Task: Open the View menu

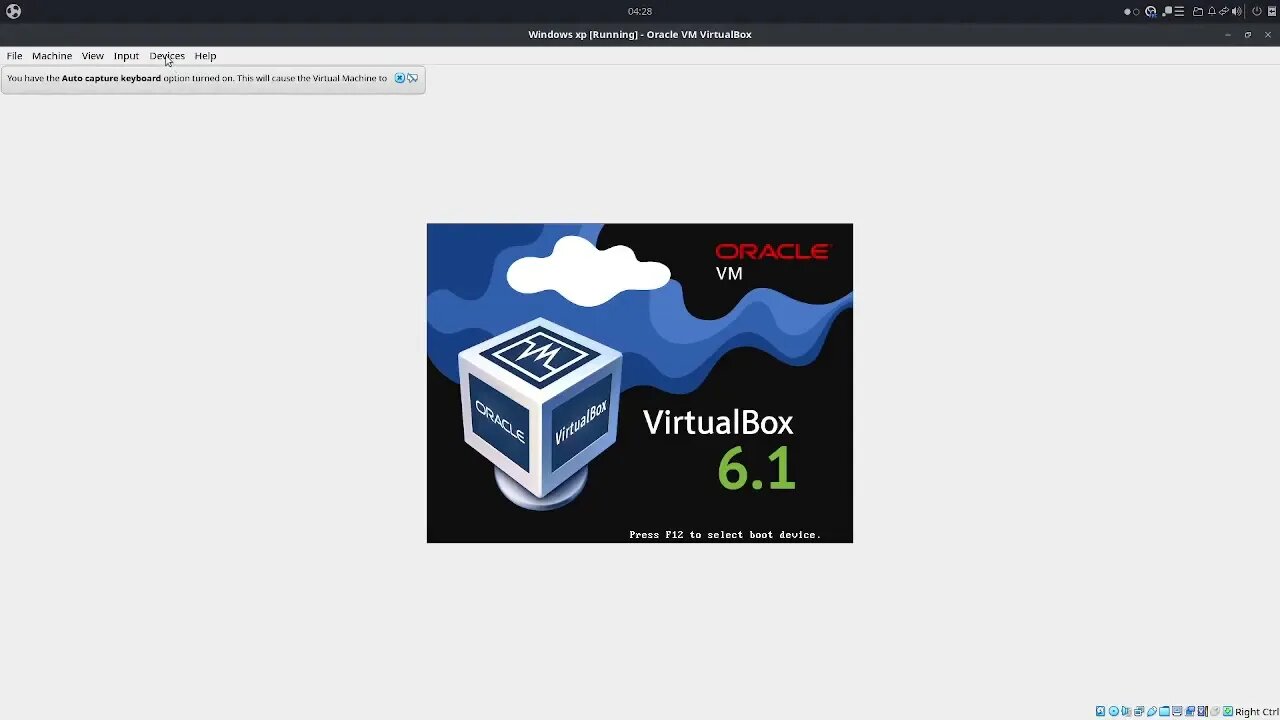Action: 93,56
